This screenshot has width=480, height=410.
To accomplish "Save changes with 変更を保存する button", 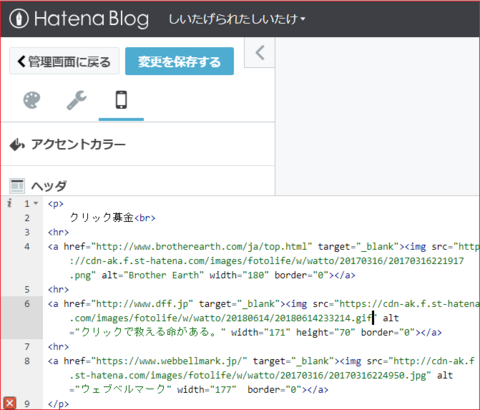I will pos(179,61).
